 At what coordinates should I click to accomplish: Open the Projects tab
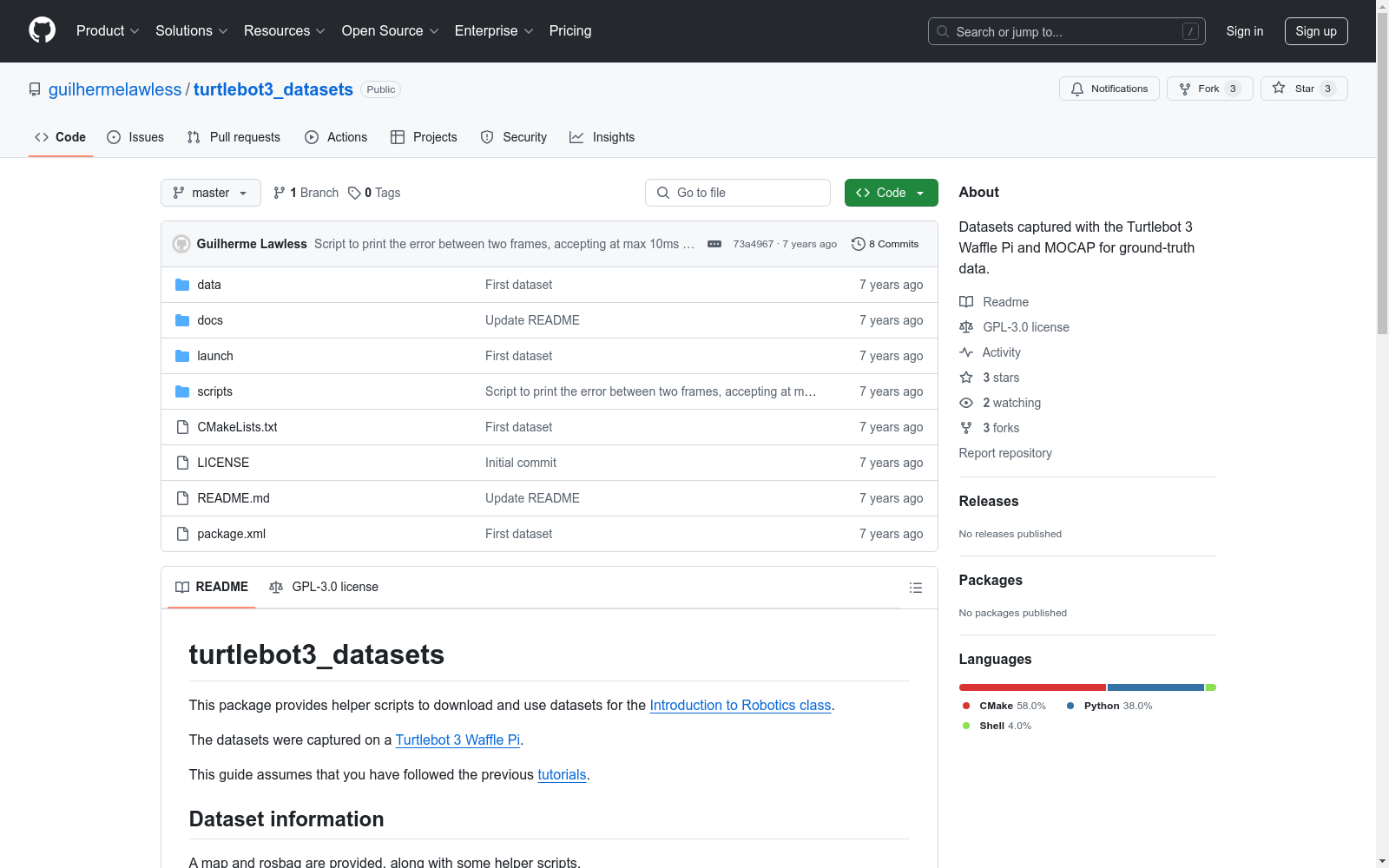coord(424,137)
